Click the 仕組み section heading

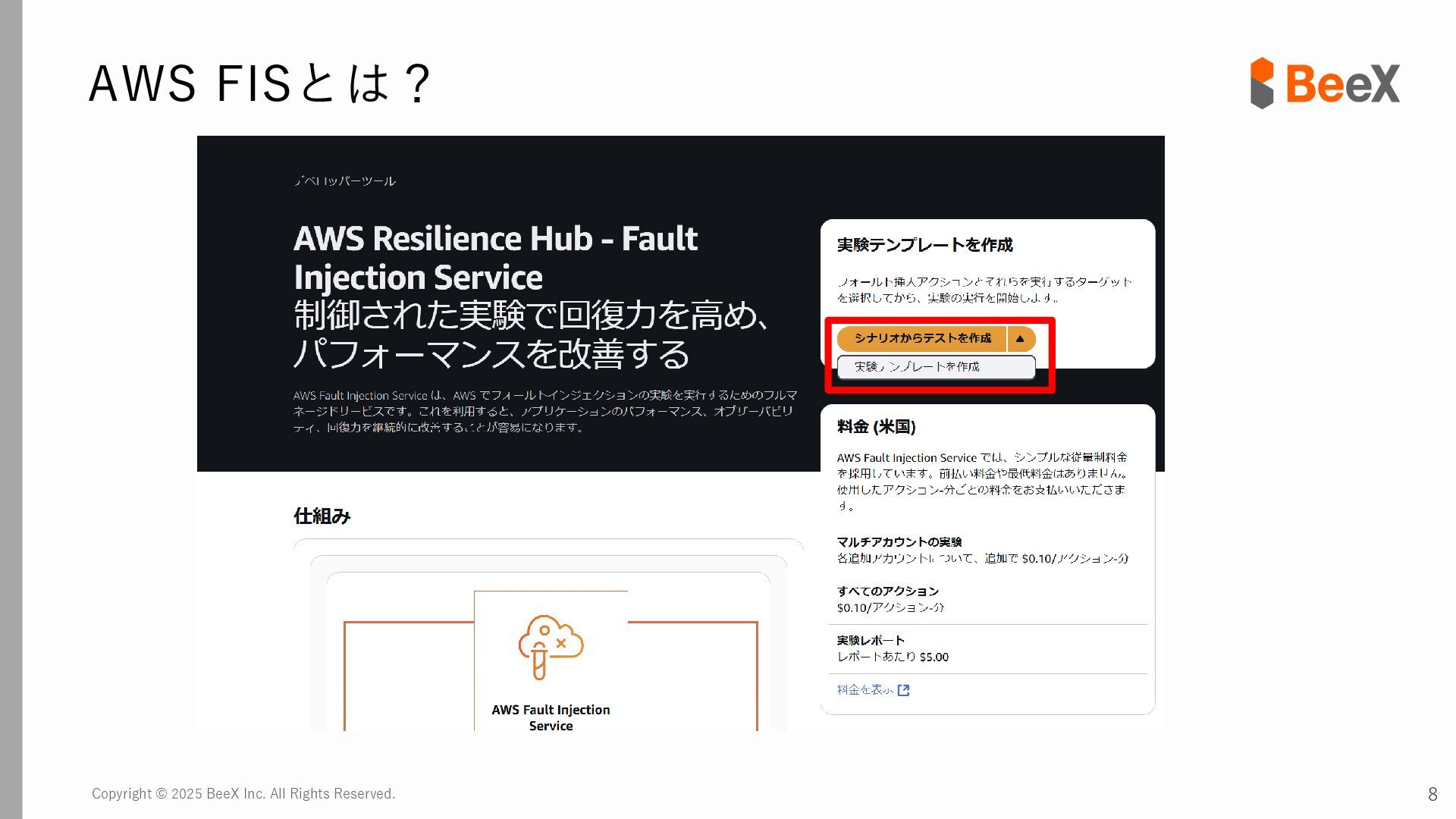click(x=322, y=516)
